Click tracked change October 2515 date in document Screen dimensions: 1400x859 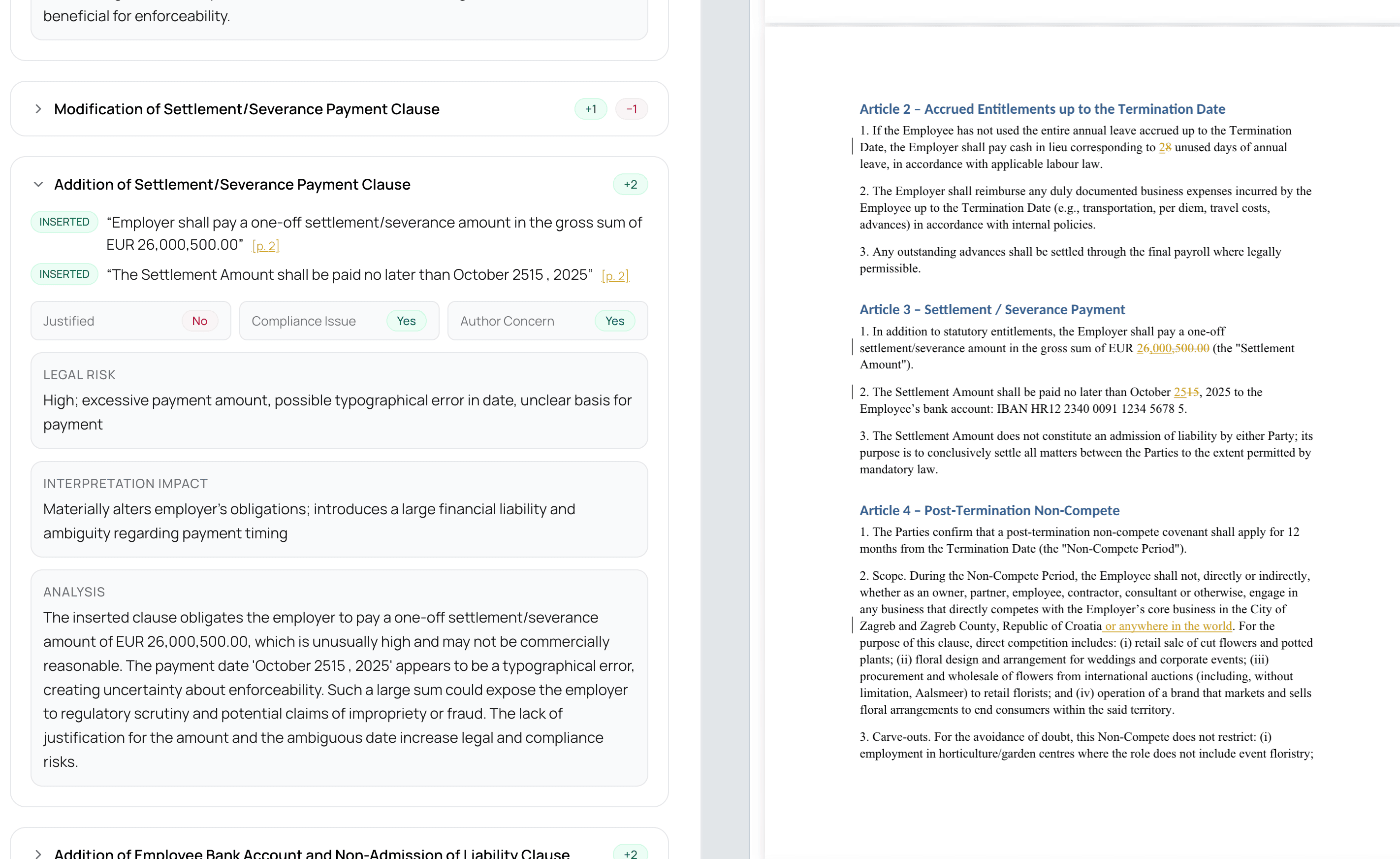point(1186,392)
